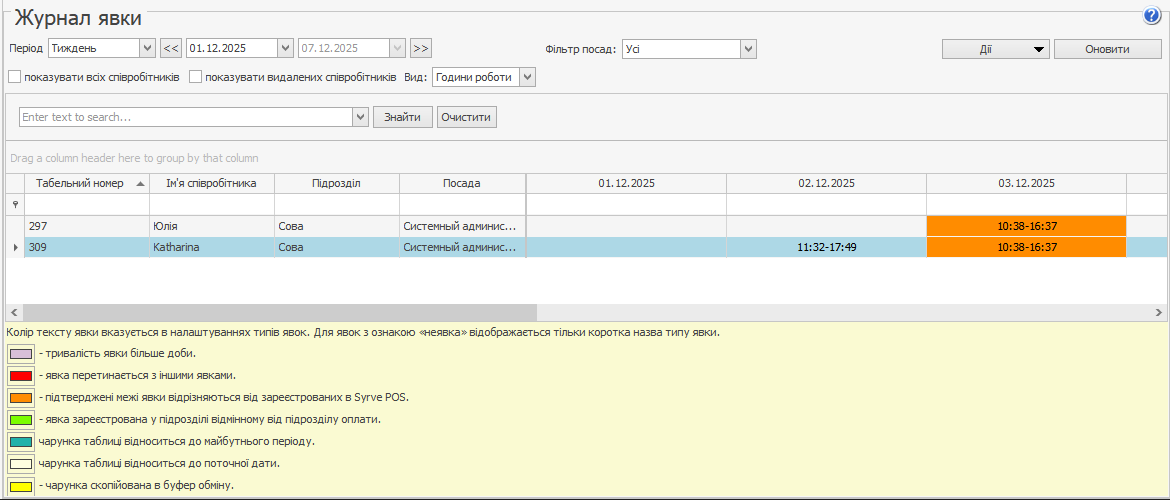
Task: Click the orange legend color swatch
Action: 21,397
